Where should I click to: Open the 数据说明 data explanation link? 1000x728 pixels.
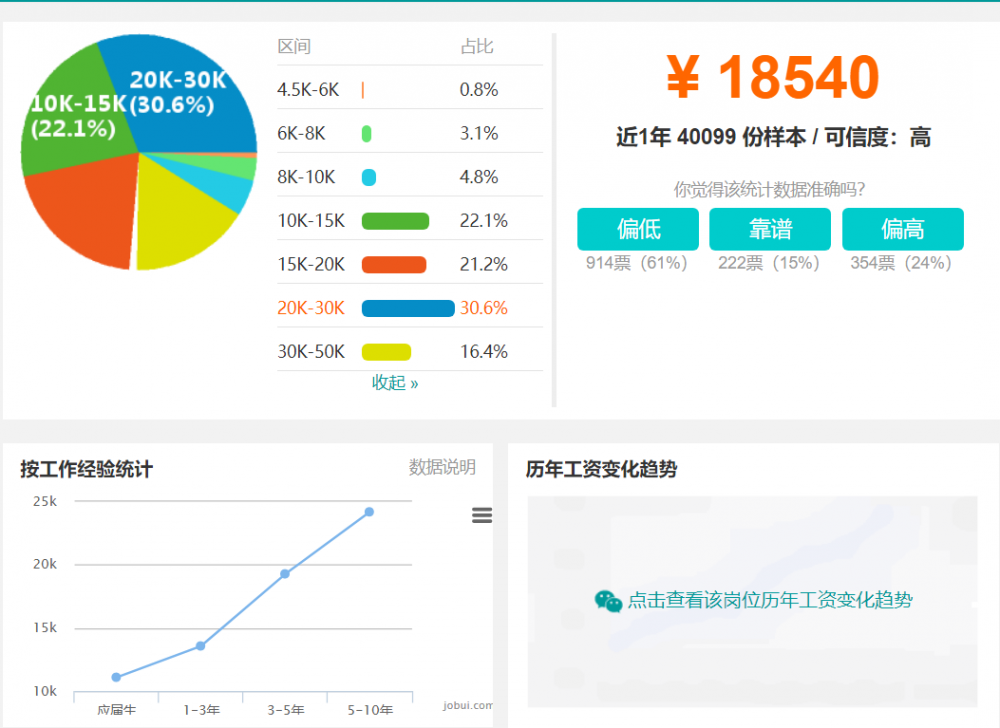pos(444,467)
